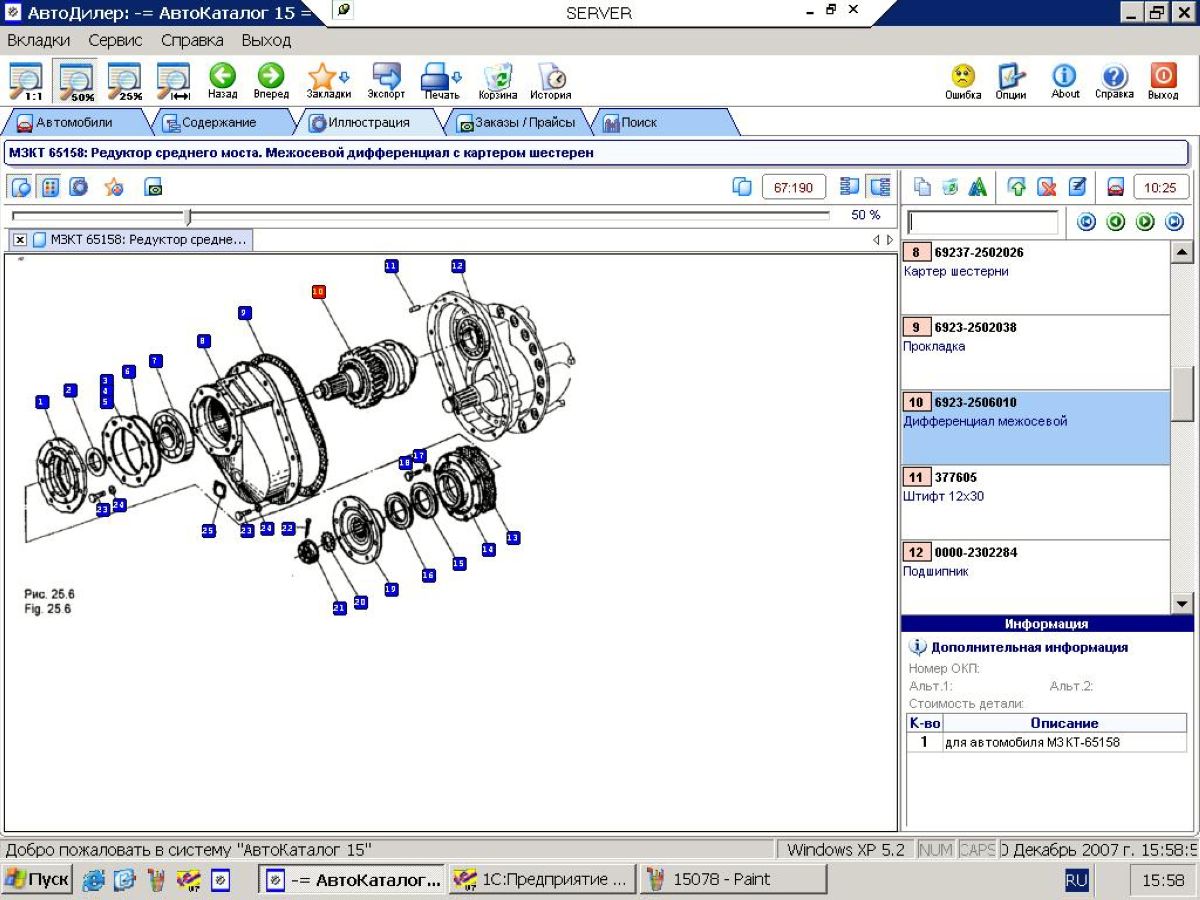Open Справка help from toolbar
The height and width of the screenshot is (900, 1200).
pyautogui.click(x=1114, y=81)
